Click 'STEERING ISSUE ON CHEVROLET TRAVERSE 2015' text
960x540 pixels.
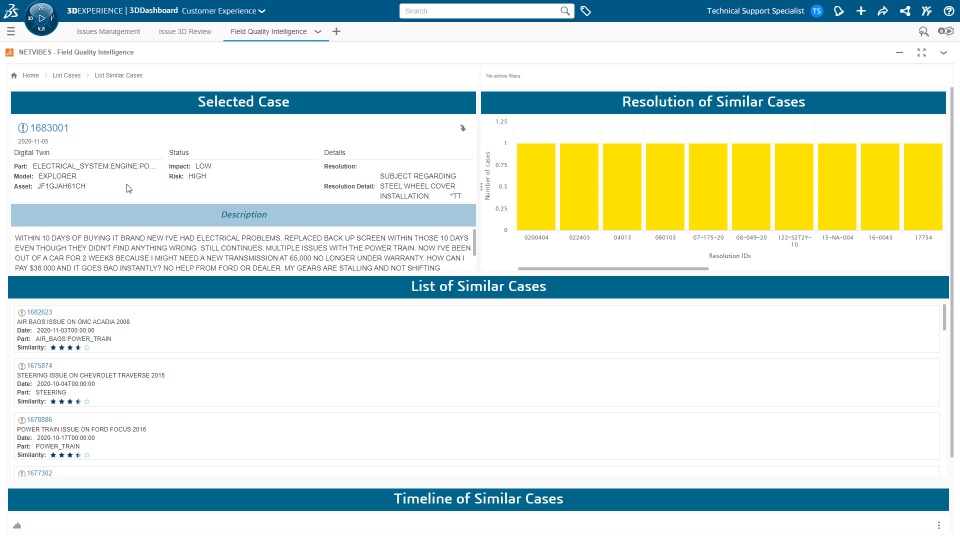(91, 375)
